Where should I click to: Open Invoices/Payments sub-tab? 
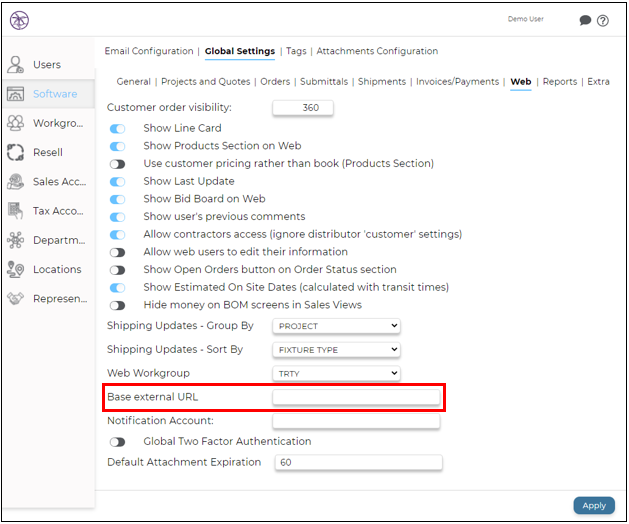point(457,81)
